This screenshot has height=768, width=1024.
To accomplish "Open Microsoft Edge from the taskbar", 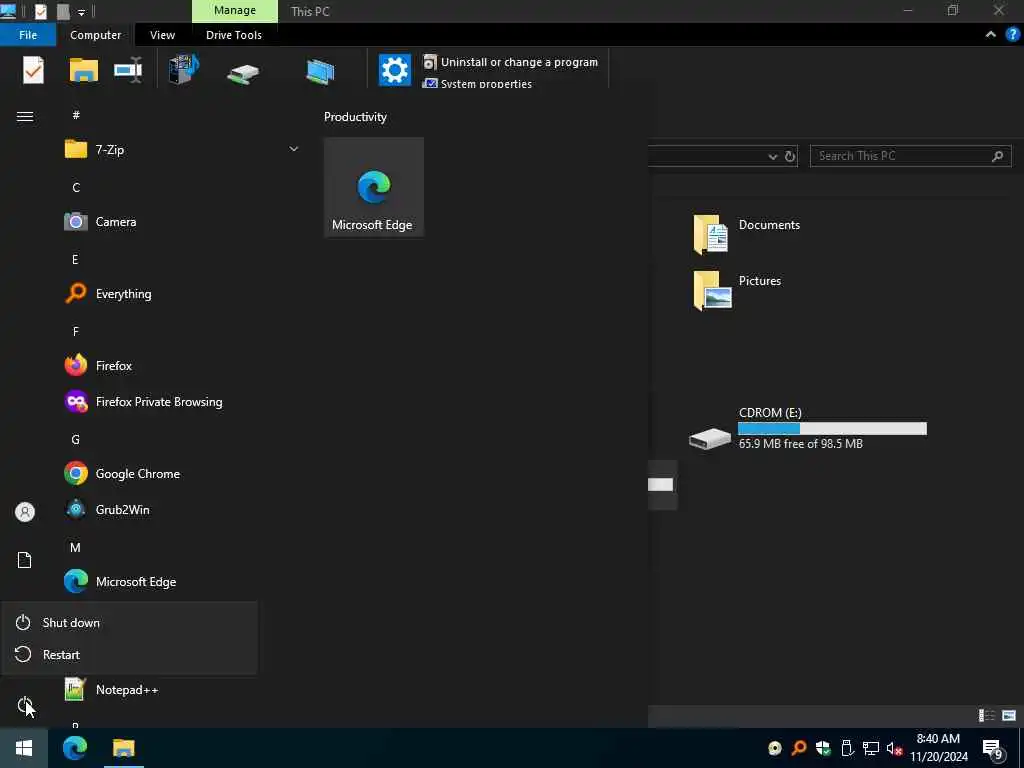I will pyautogui.click(x=75, y=748).
